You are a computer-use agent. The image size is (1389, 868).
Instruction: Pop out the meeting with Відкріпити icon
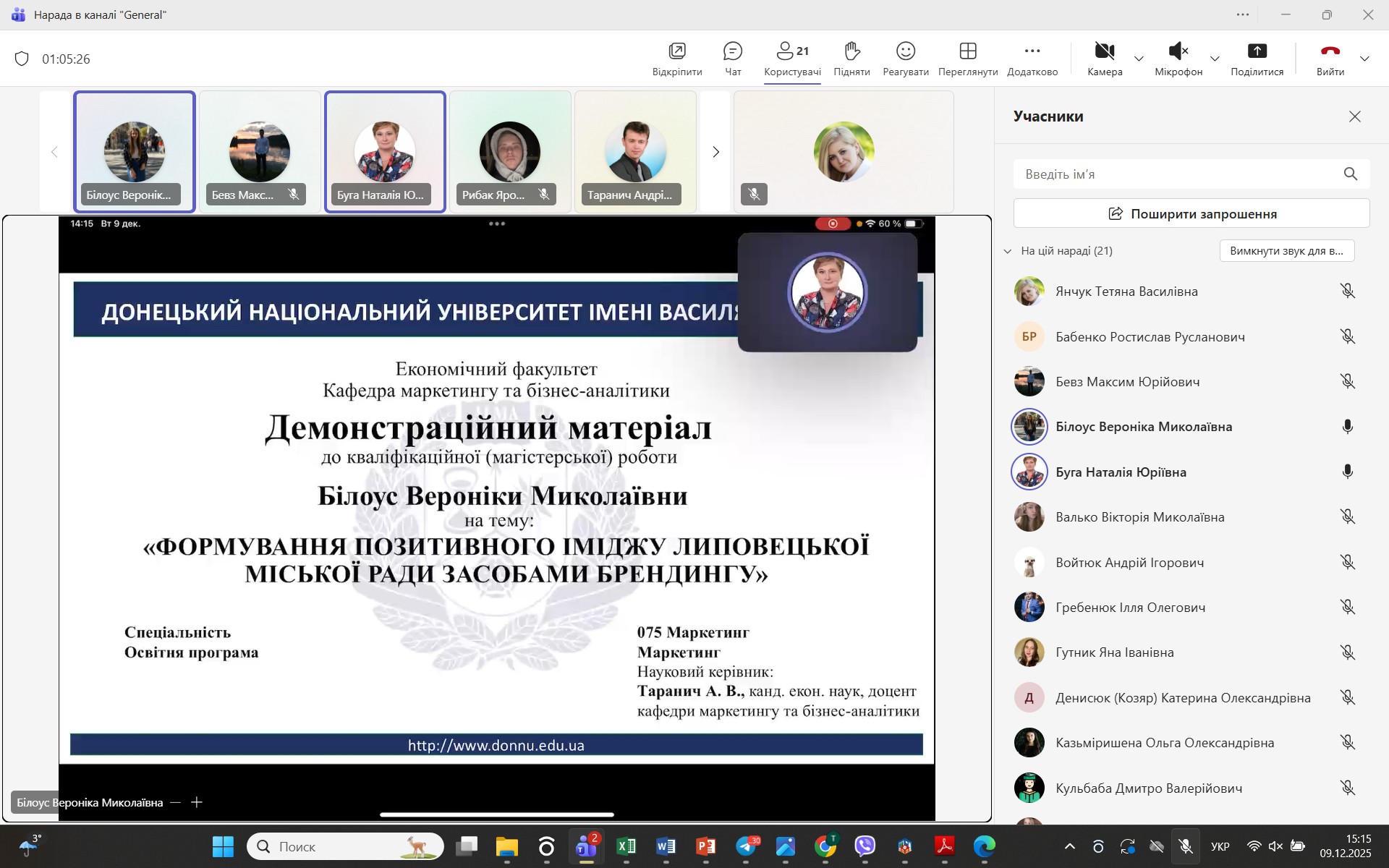click(x=677, y=51)
